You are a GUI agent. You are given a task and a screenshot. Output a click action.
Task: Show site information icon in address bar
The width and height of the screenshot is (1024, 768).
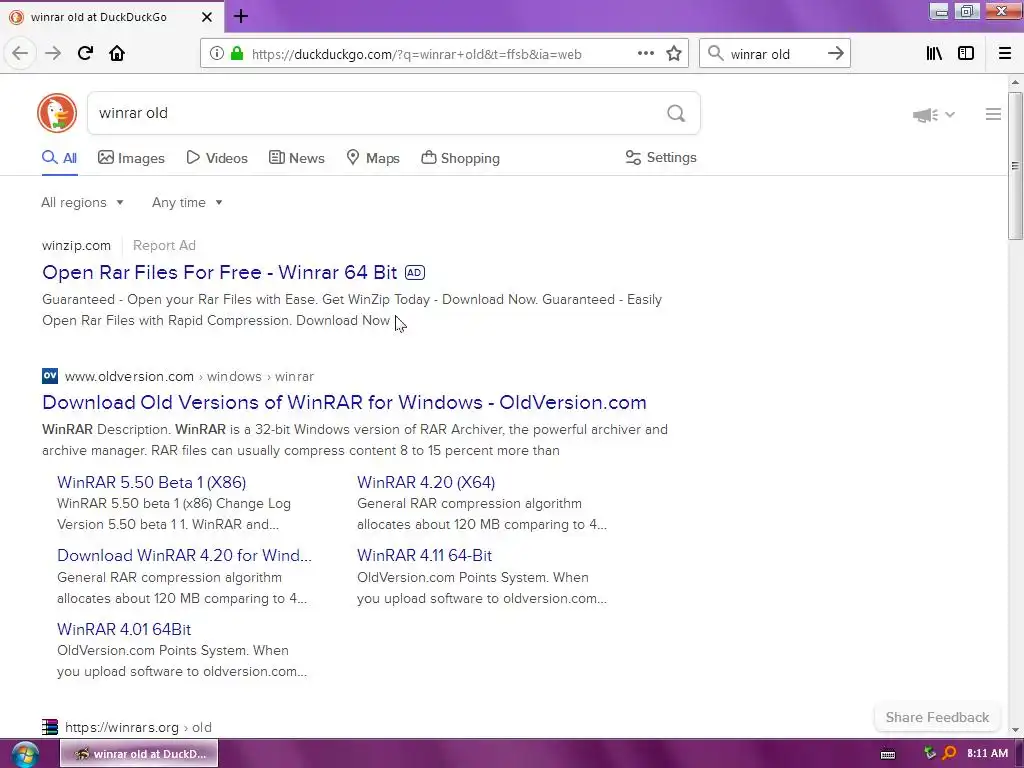point(217,54)
